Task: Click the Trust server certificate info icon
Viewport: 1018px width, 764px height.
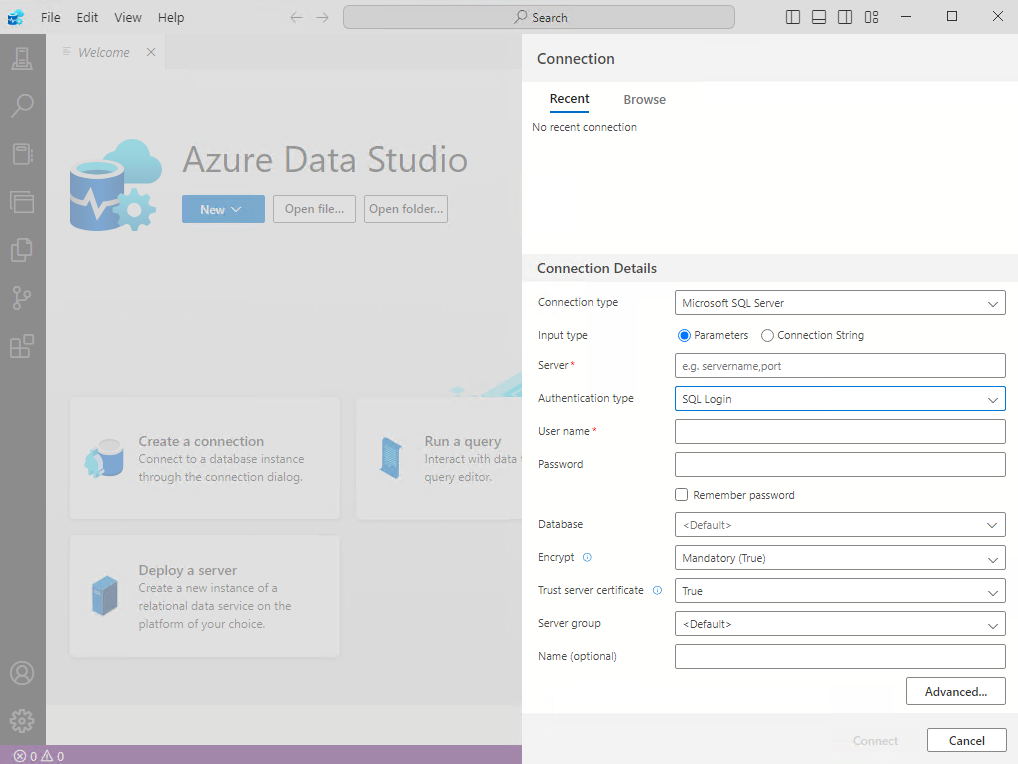Action: click(657, 590)
